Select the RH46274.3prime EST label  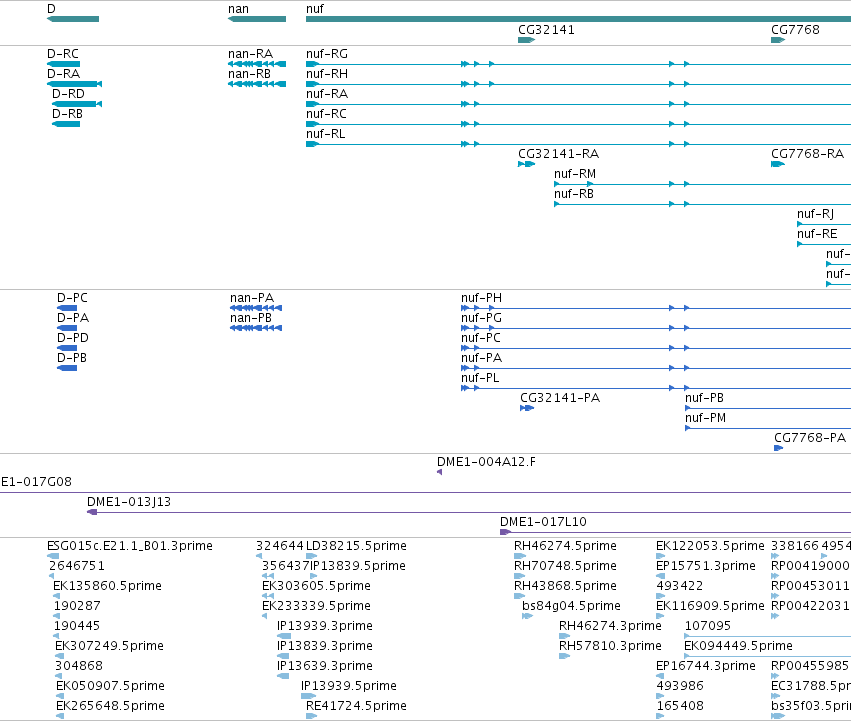611,626
